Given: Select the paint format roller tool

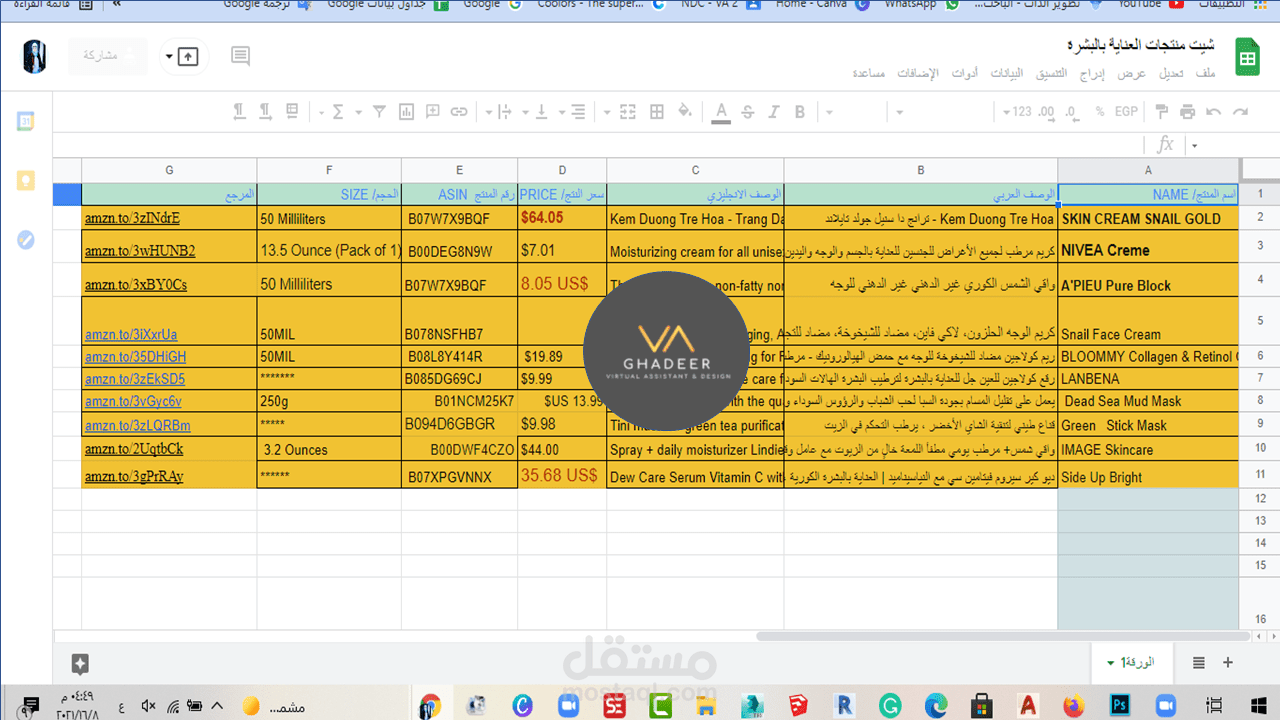Looking at the screenshot, I should (1161, 112).
